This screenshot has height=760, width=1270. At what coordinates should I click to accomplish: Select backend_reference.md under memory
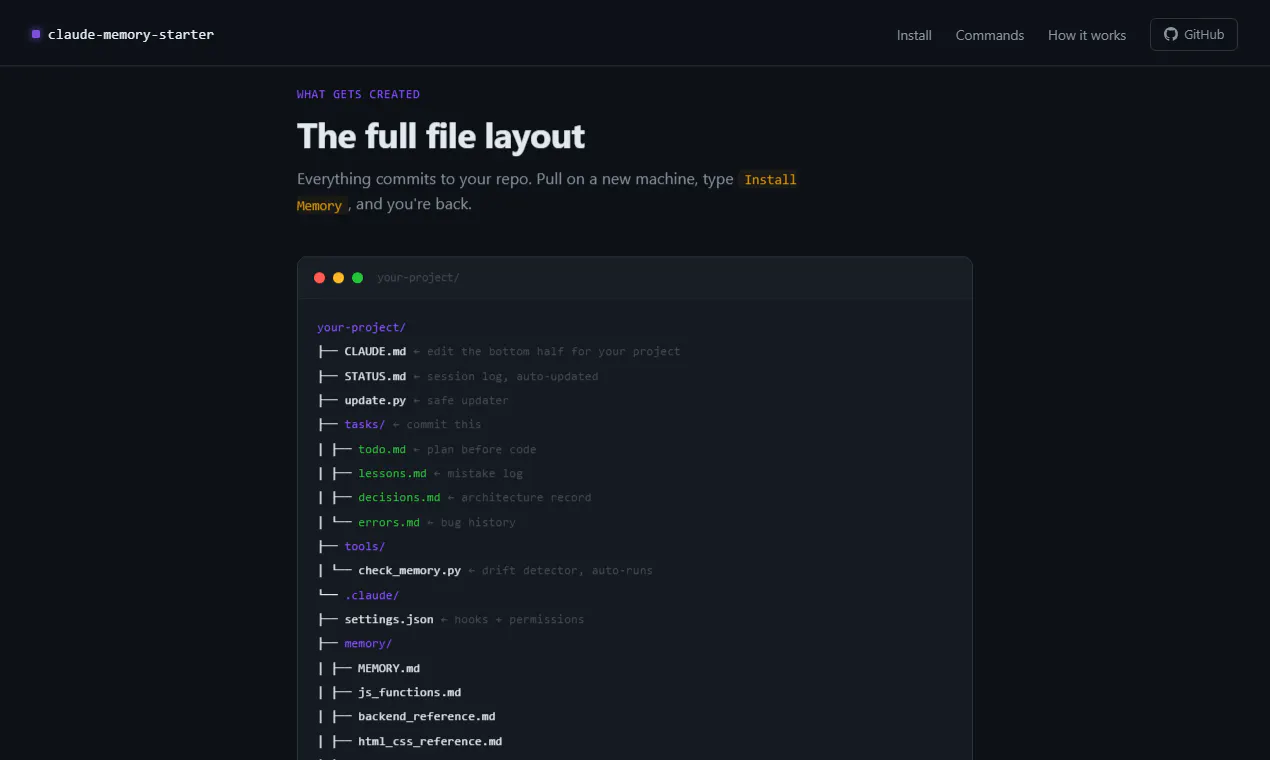point(427,716)
